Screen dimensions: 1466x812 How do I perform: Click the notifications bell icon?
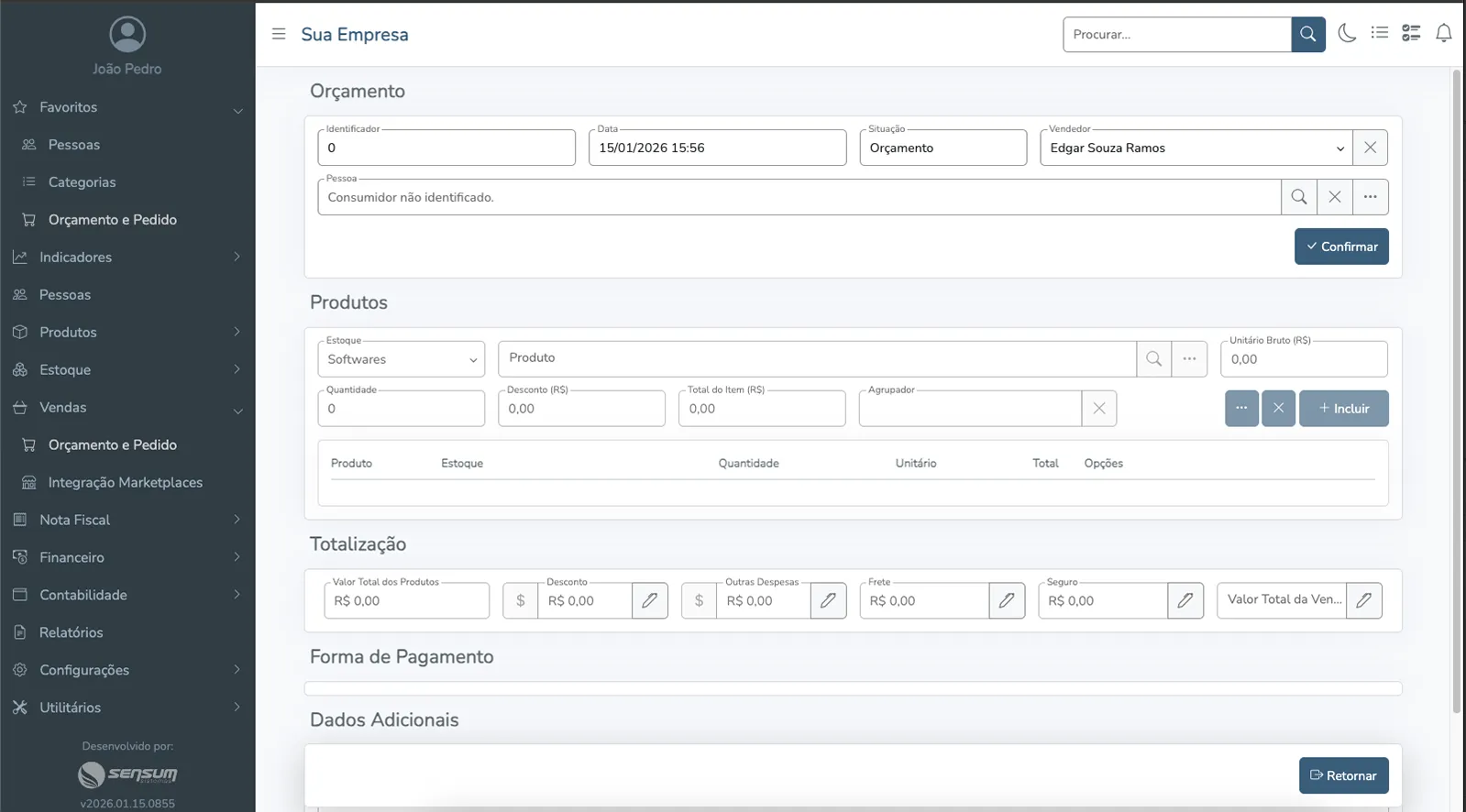point(1443,34)
